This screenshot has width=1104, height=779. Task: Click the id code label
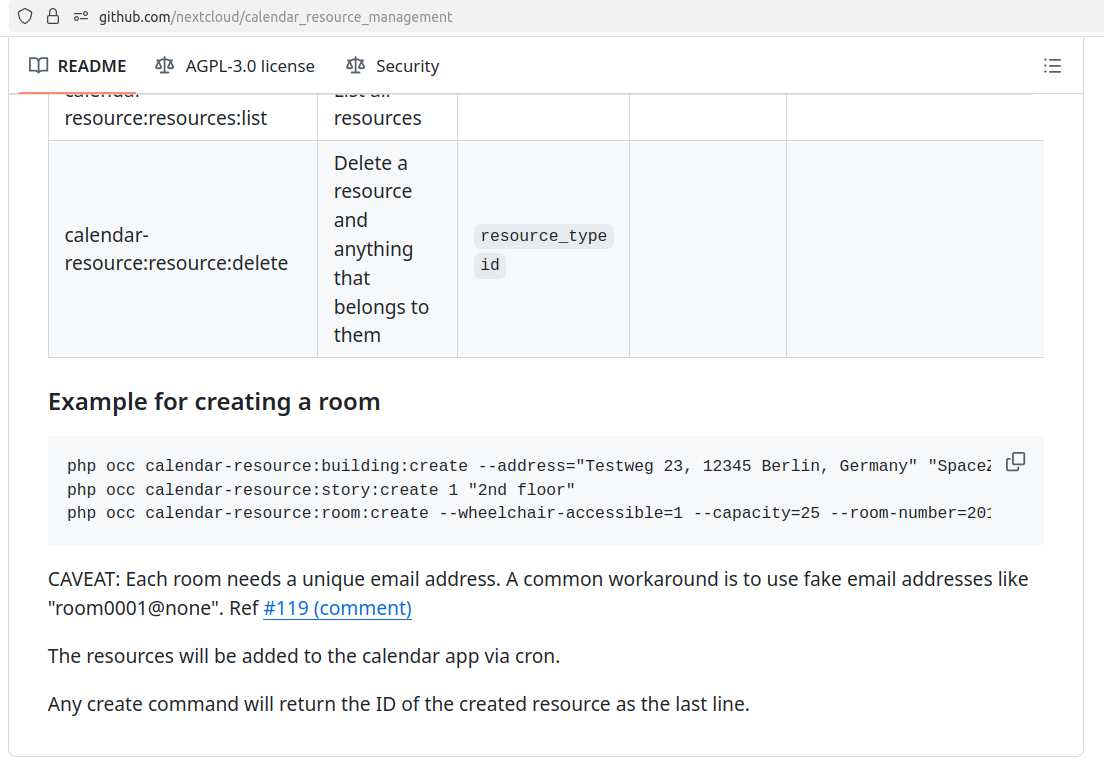(490, 265)
